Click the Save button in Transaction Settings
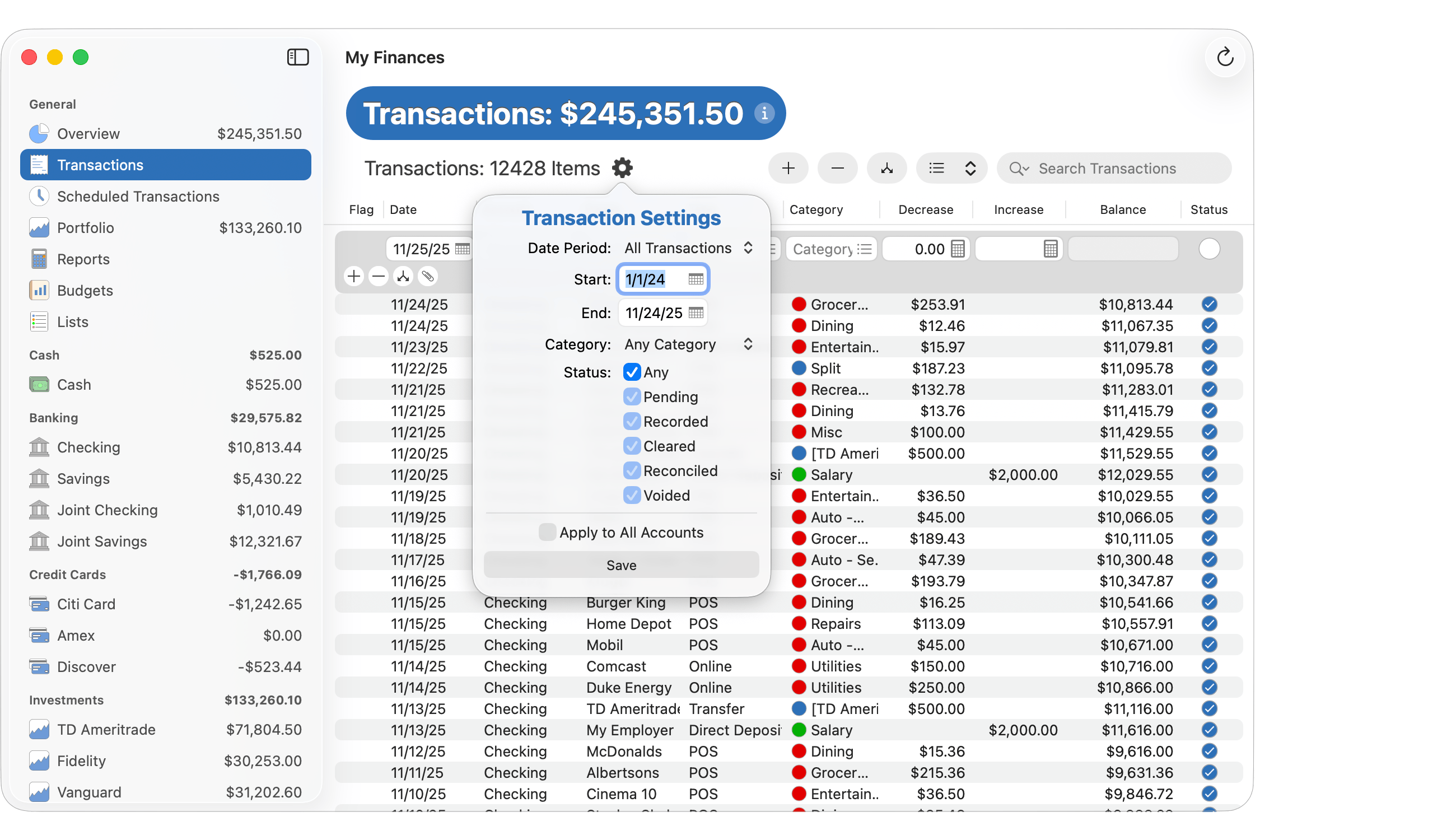This screenshot has height=840, width=1456. [x=620, y=565]
